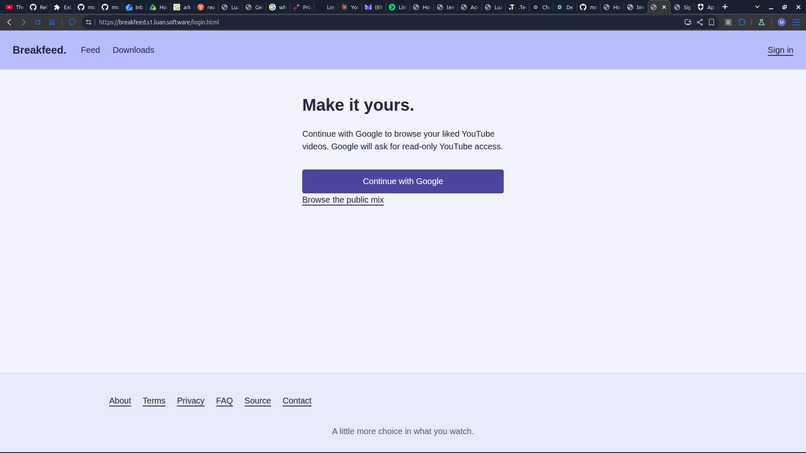This screenshot has width=806, height=453.
Task: Reload the page with the refresh icon
Action: click(x=38, y=22)
